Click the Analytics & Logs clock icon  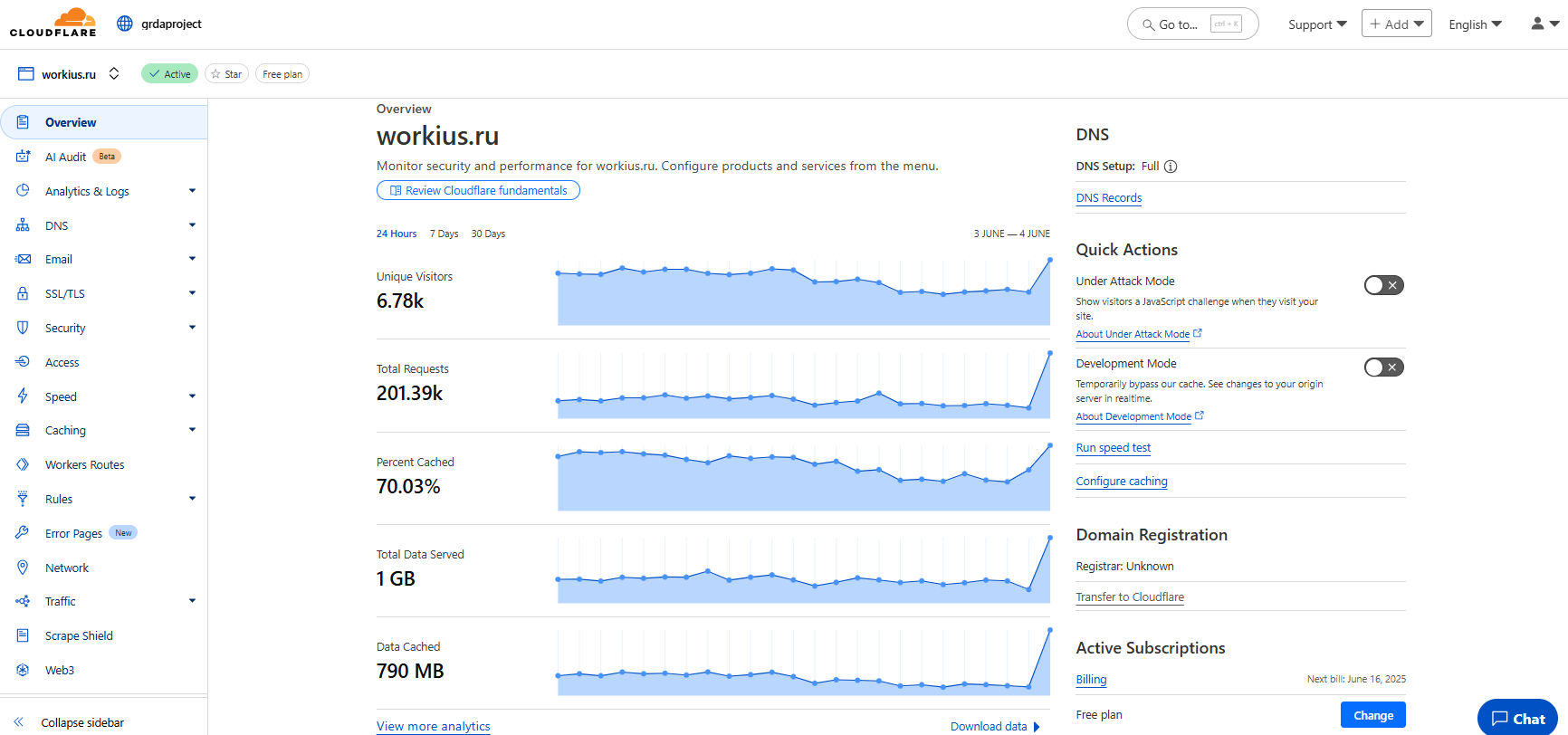[x=23, y=190]
